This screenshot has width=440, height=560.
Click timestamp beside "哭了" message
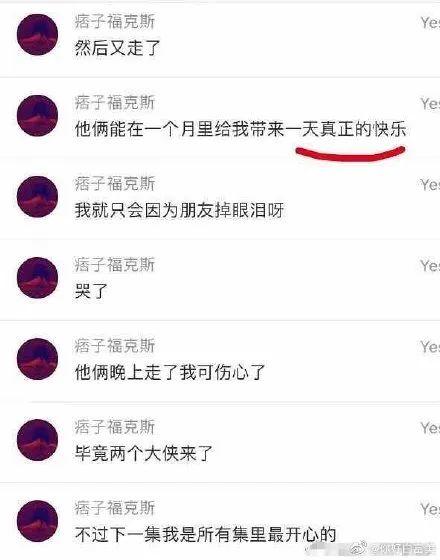(x=430, y=266)
